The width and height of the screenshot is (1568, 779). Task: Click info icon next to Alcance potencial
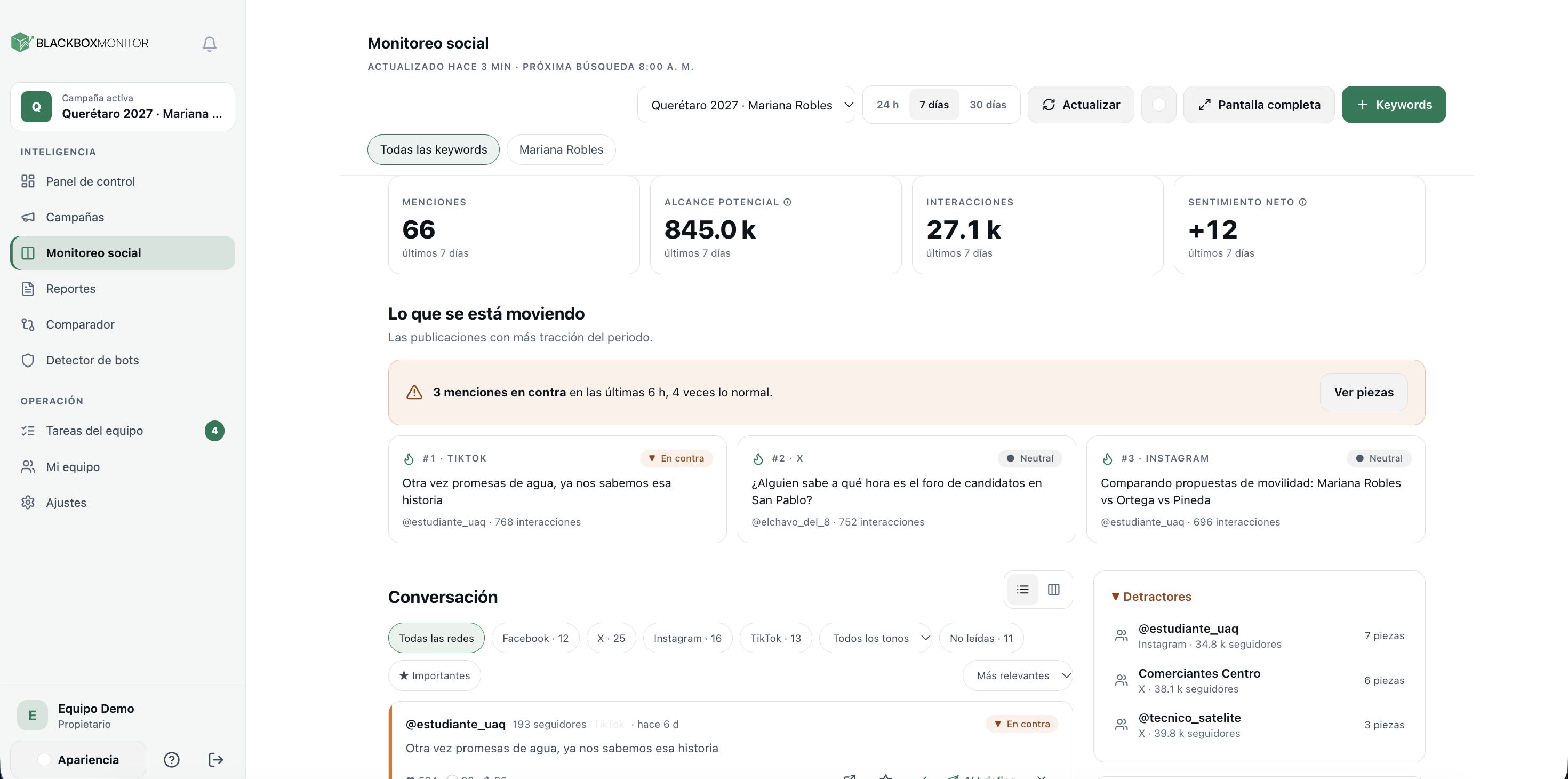(x=787, y=202)
